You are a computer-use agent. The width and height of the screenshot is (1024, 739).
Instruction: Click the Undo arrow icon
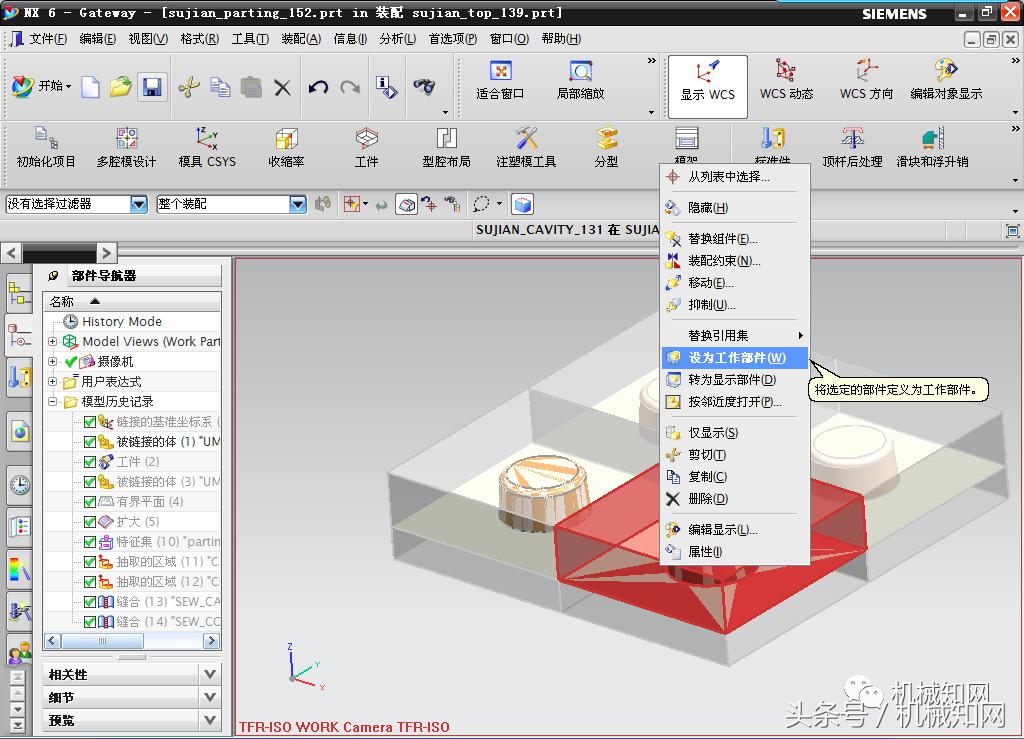click(x=318, y=87)
